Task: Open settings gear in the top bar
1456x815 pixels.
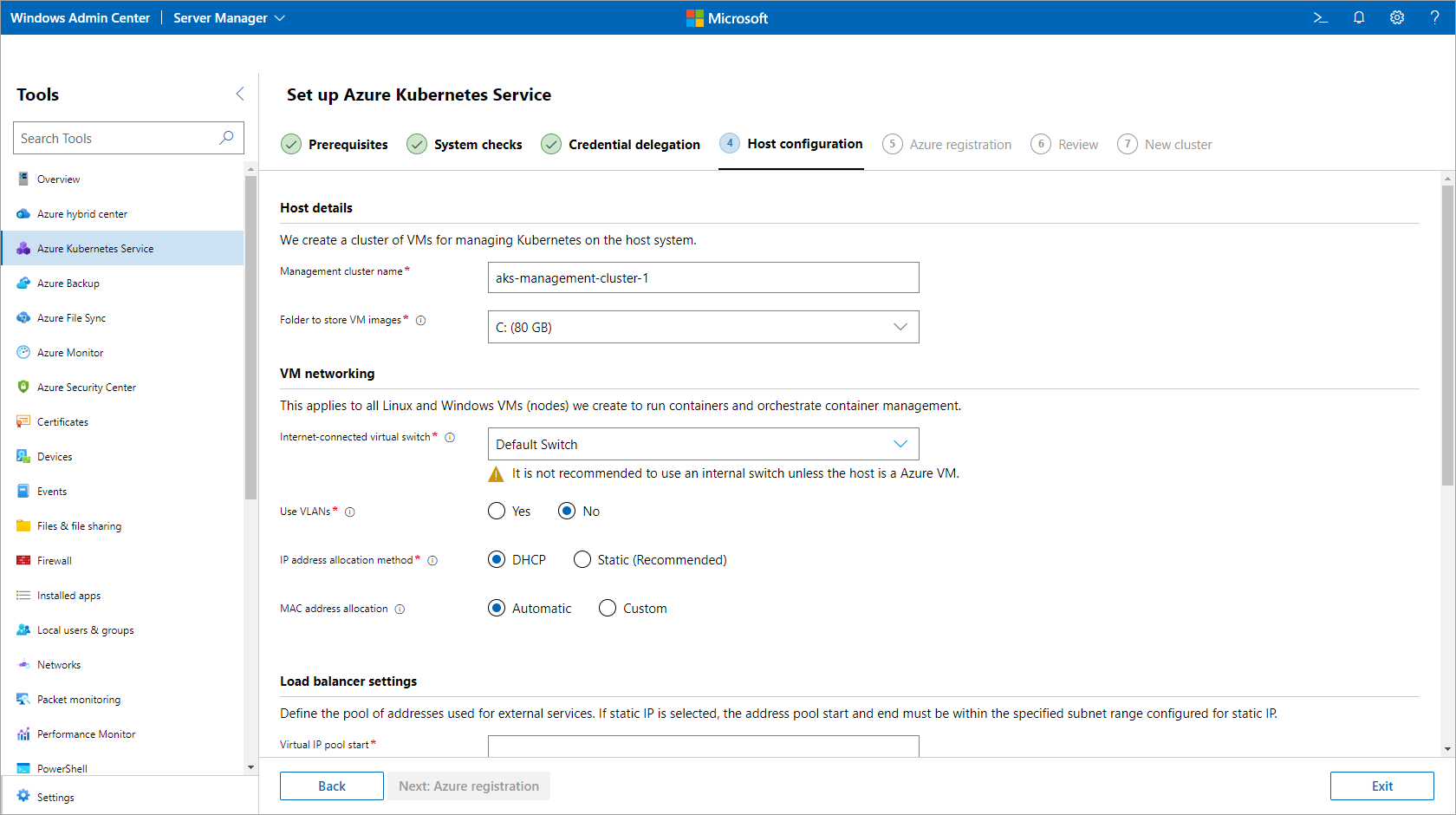Action: [x=1397, y=17]
